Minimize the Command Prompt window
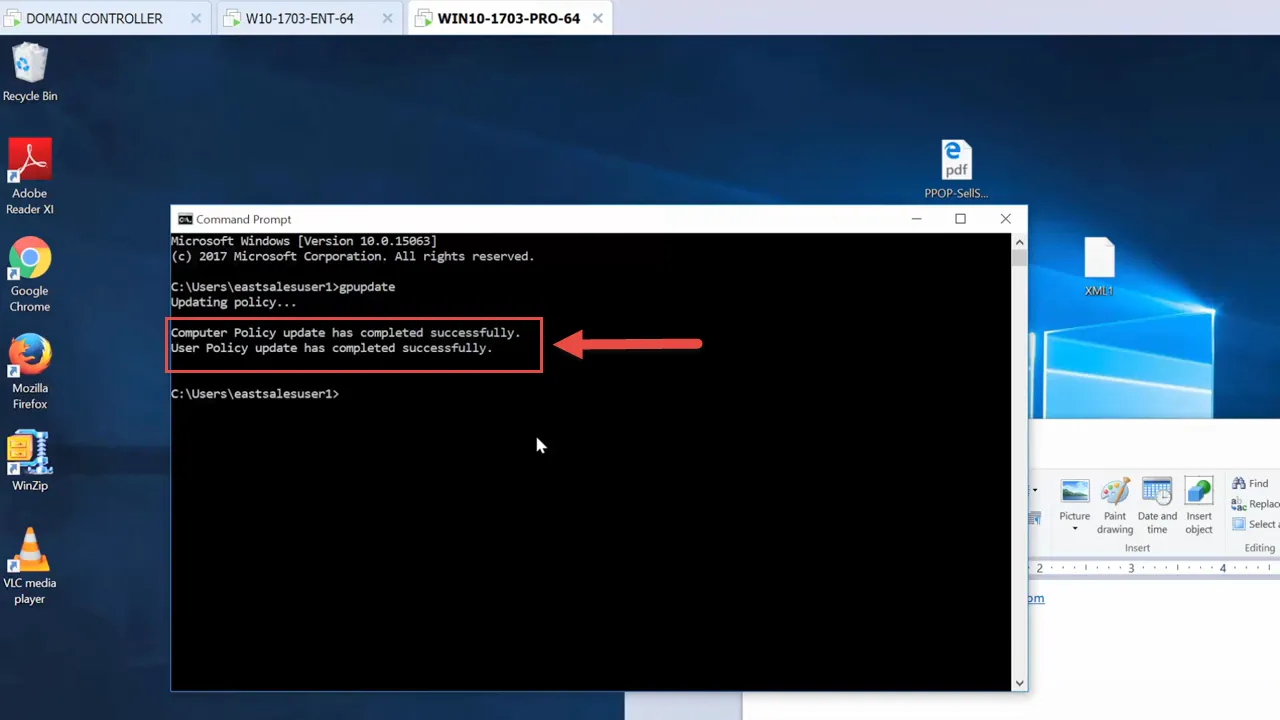 (x=916, y=219)
